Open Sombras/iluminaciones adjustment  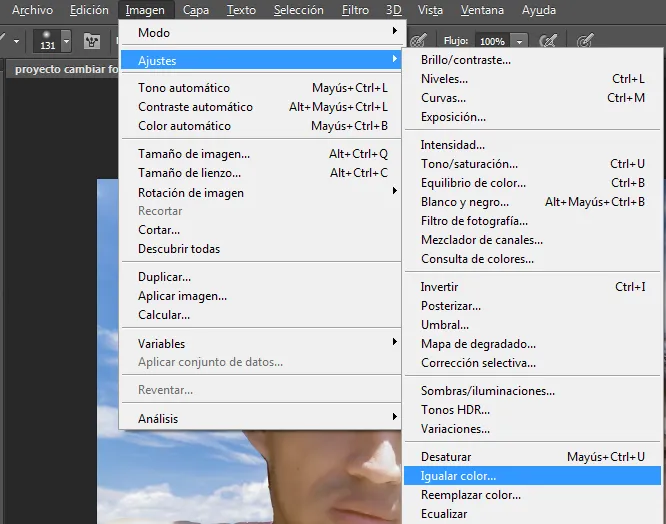click(533, 391)
